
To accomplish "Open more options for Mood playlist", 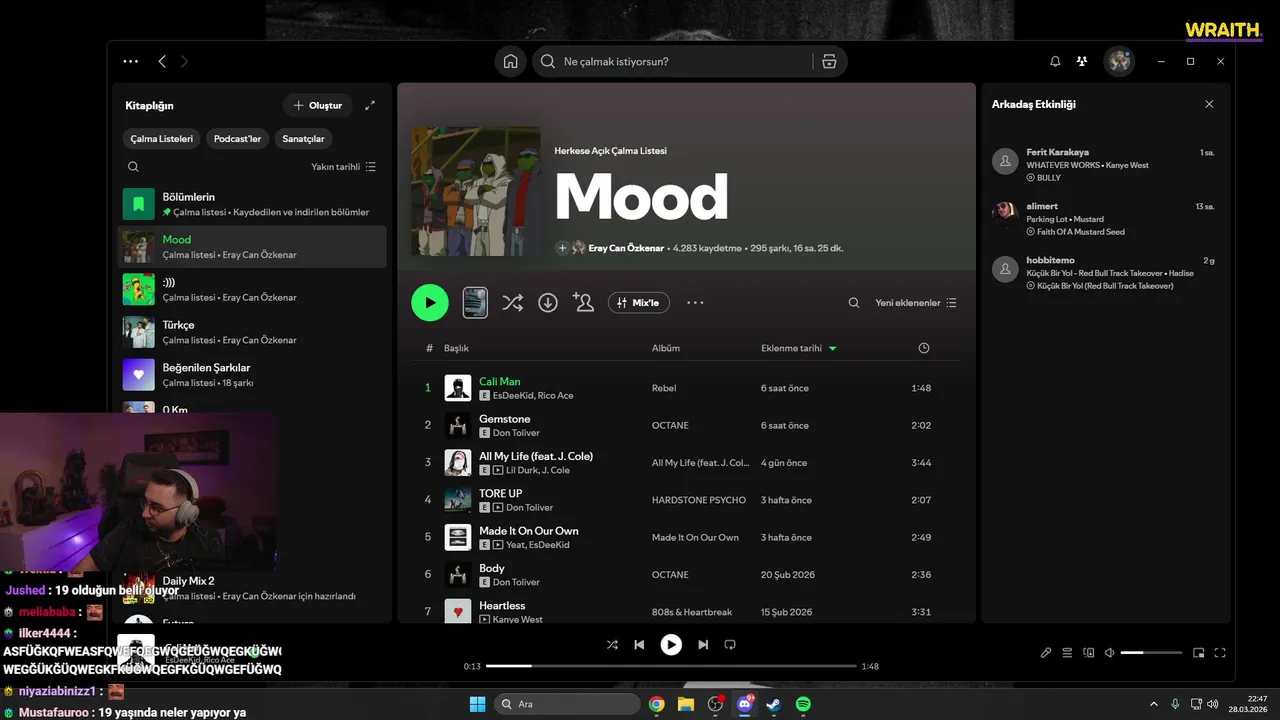I will coord(695,302).
